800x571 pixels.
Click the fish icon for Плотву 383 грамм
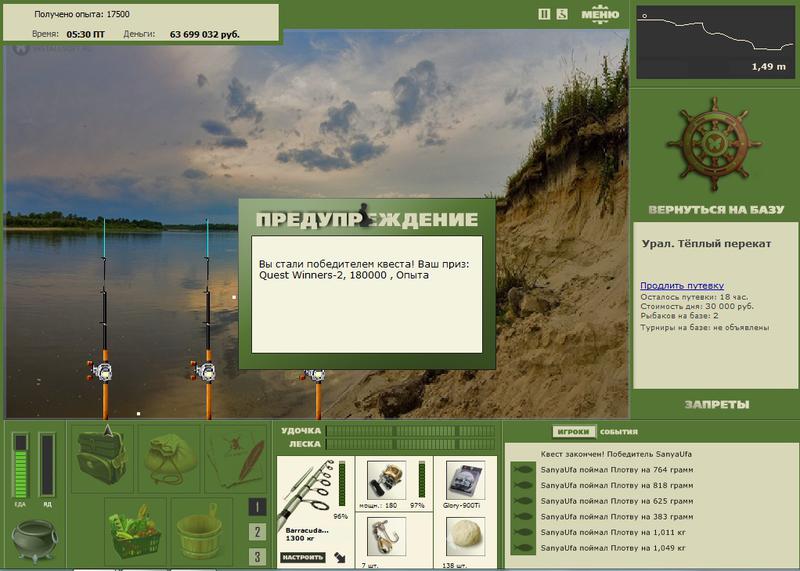click(x=523, y=516)
